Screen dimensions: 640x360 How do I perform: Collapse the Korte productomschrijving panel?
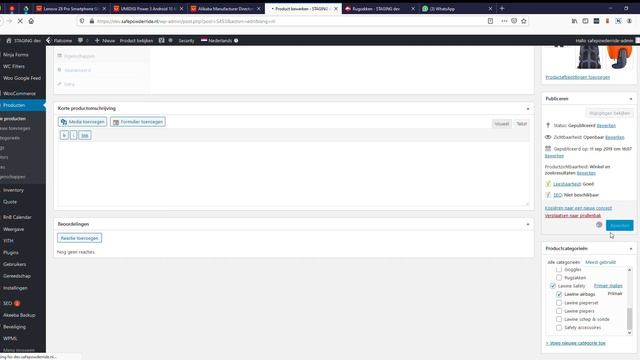click(527, 109)
